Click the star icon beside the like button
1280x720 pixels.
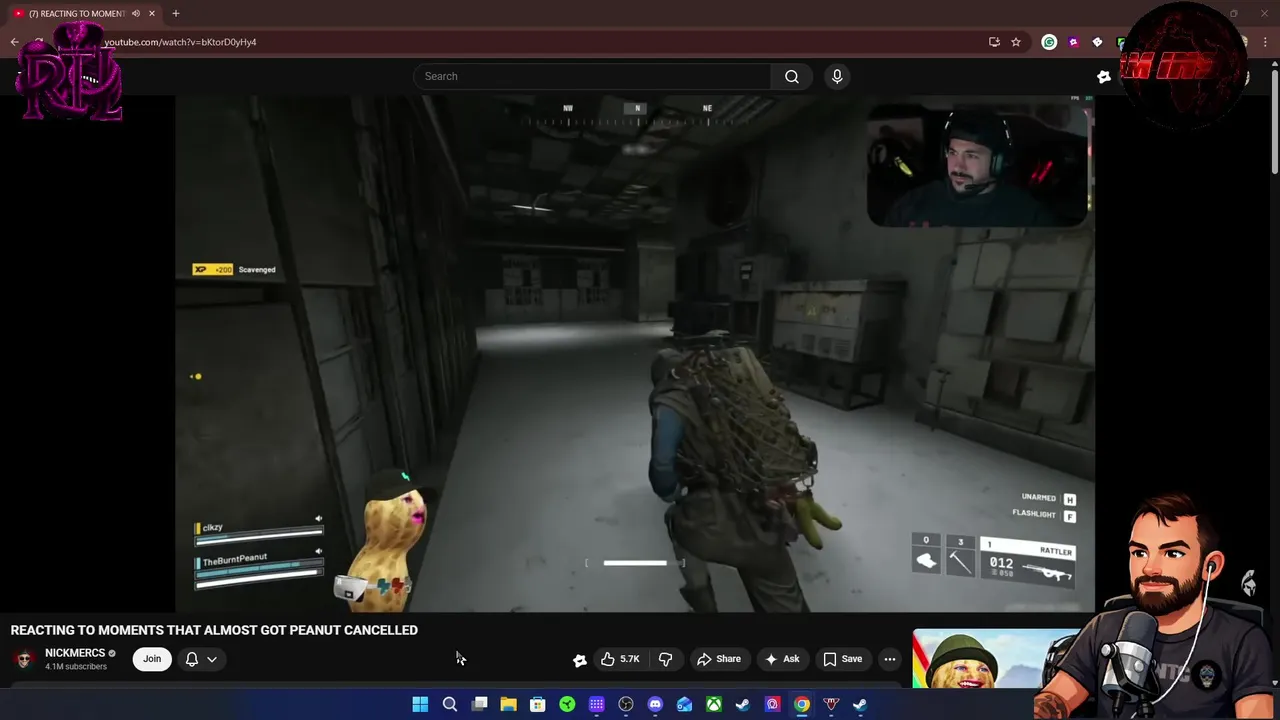tap(579, 659)
